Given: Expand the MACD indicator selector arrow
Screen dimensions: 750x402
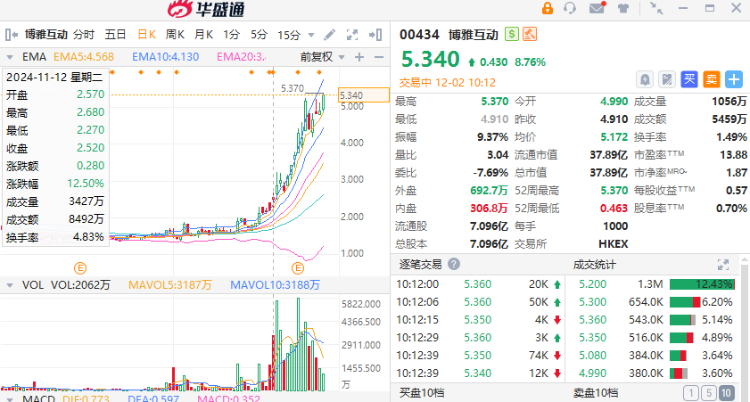Looking at the screenshot, I should (10, 399).
